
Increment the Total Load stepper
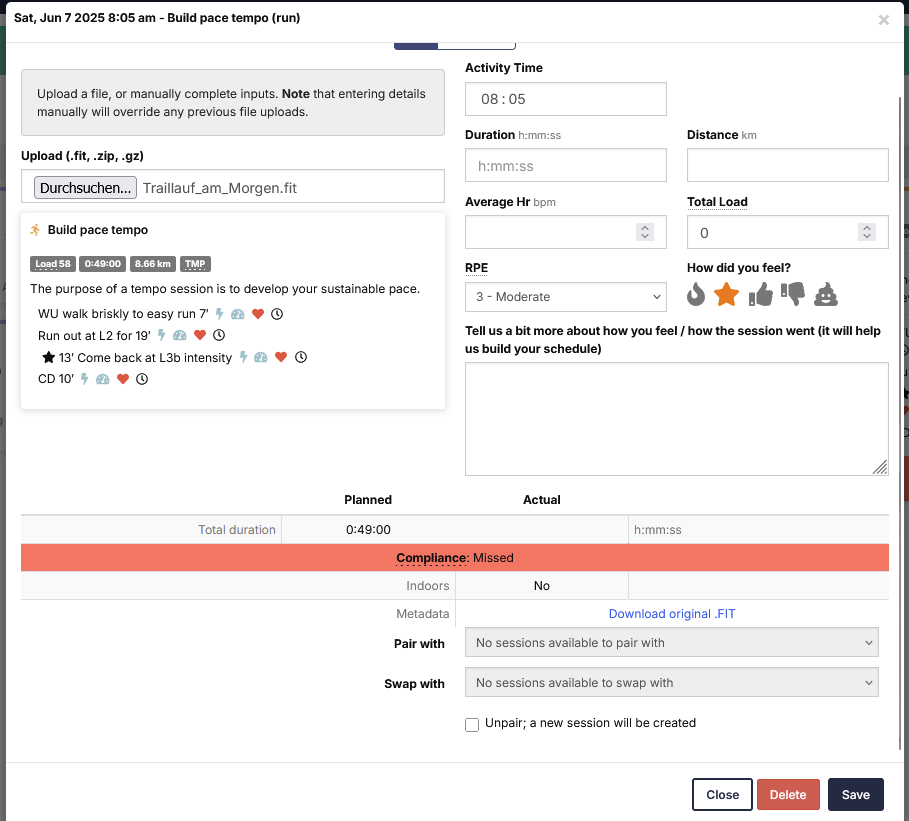click(867, 228)
